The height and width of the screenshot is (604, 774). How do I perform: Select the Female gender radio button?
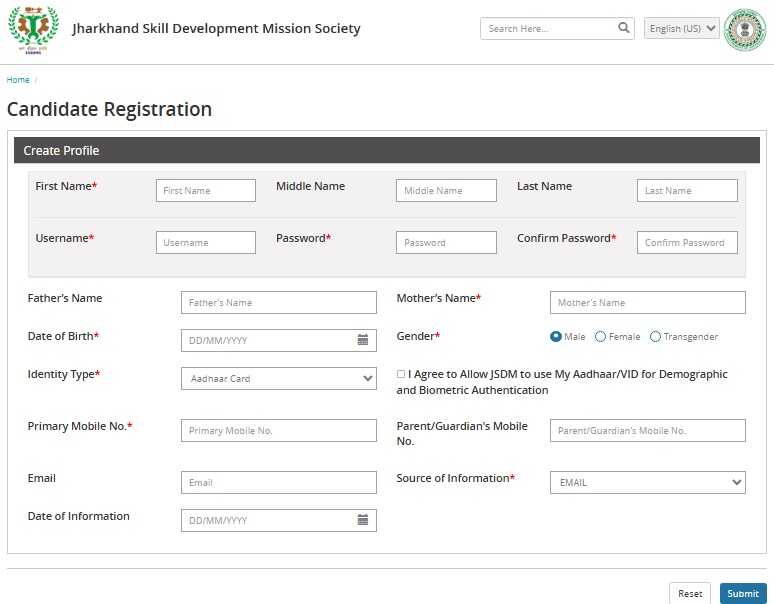tap(600, 337)
